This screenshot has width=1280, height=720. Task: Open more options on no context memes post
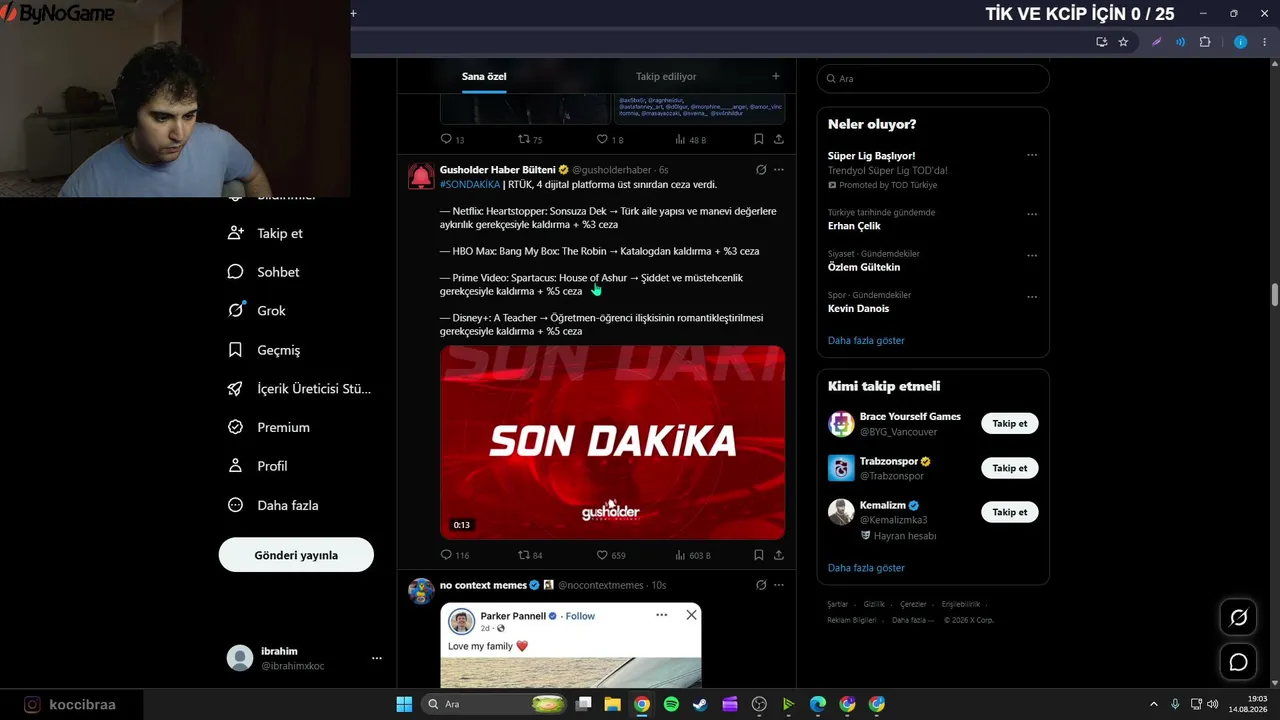pos(779,585)
